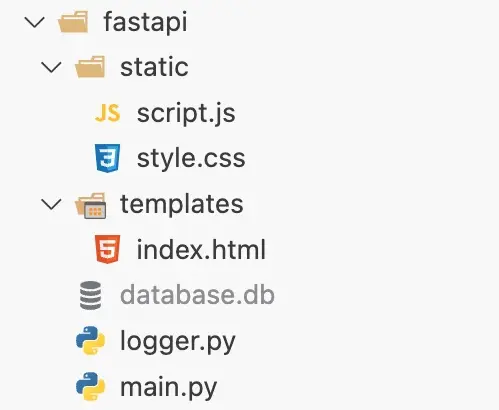Open the index.html file

click(x=201, y=249)
